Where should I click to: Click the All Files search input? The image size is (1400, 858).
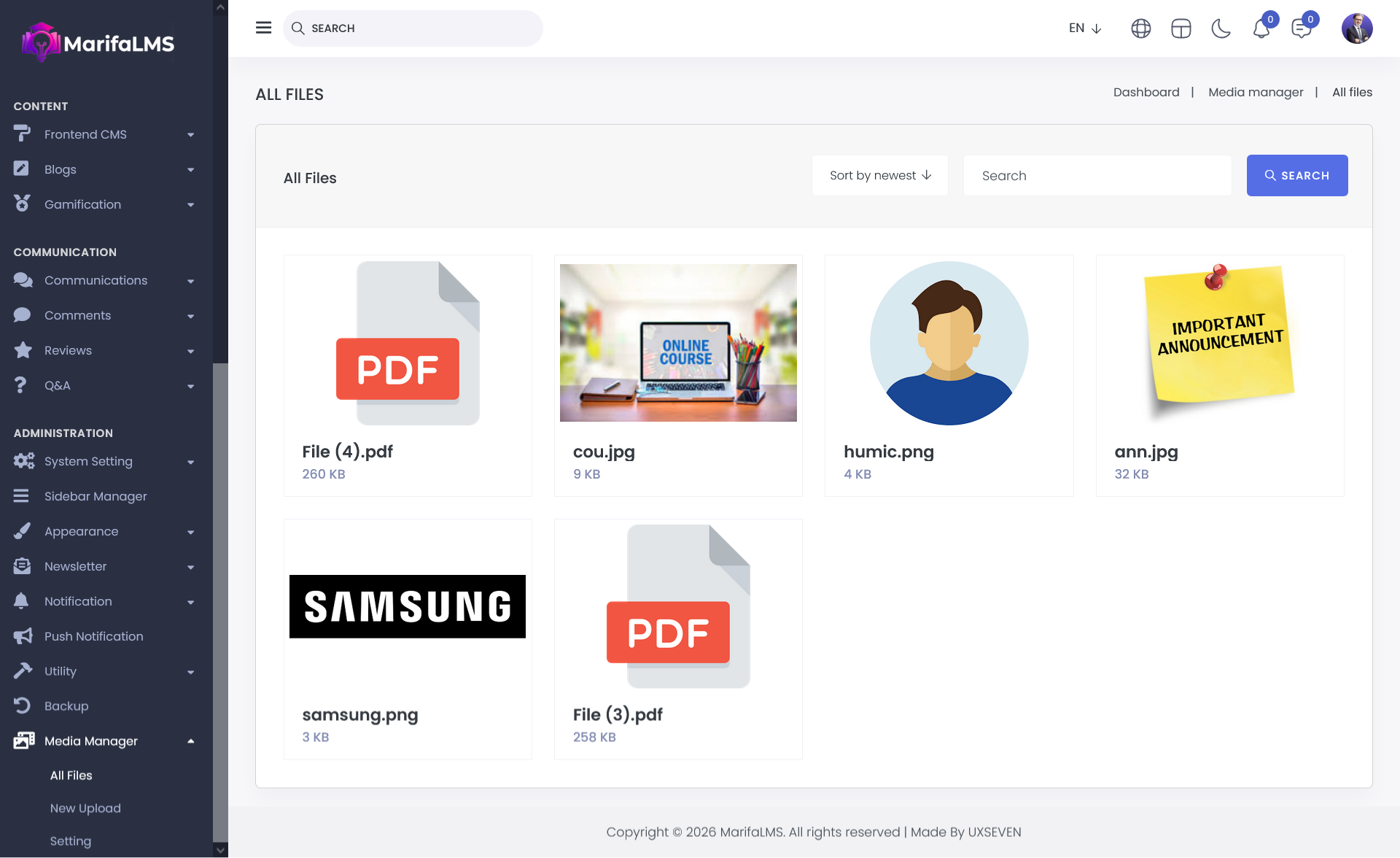pyautogui.click(x=1097, y=175)
